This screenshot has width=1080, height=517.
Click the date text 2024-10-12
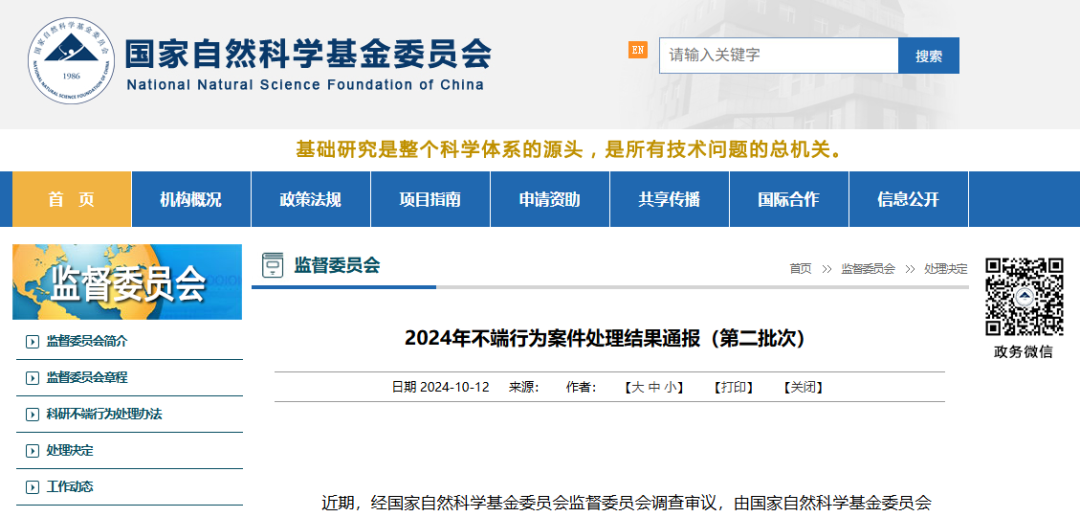(455, 387)
